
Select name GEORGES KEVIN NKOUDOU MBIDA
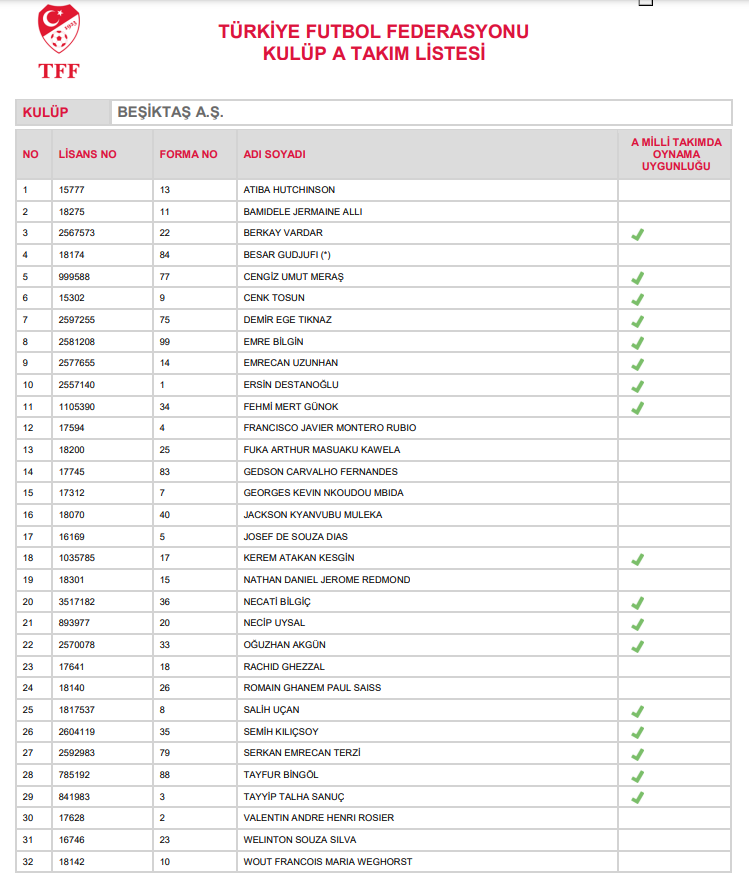323,493
